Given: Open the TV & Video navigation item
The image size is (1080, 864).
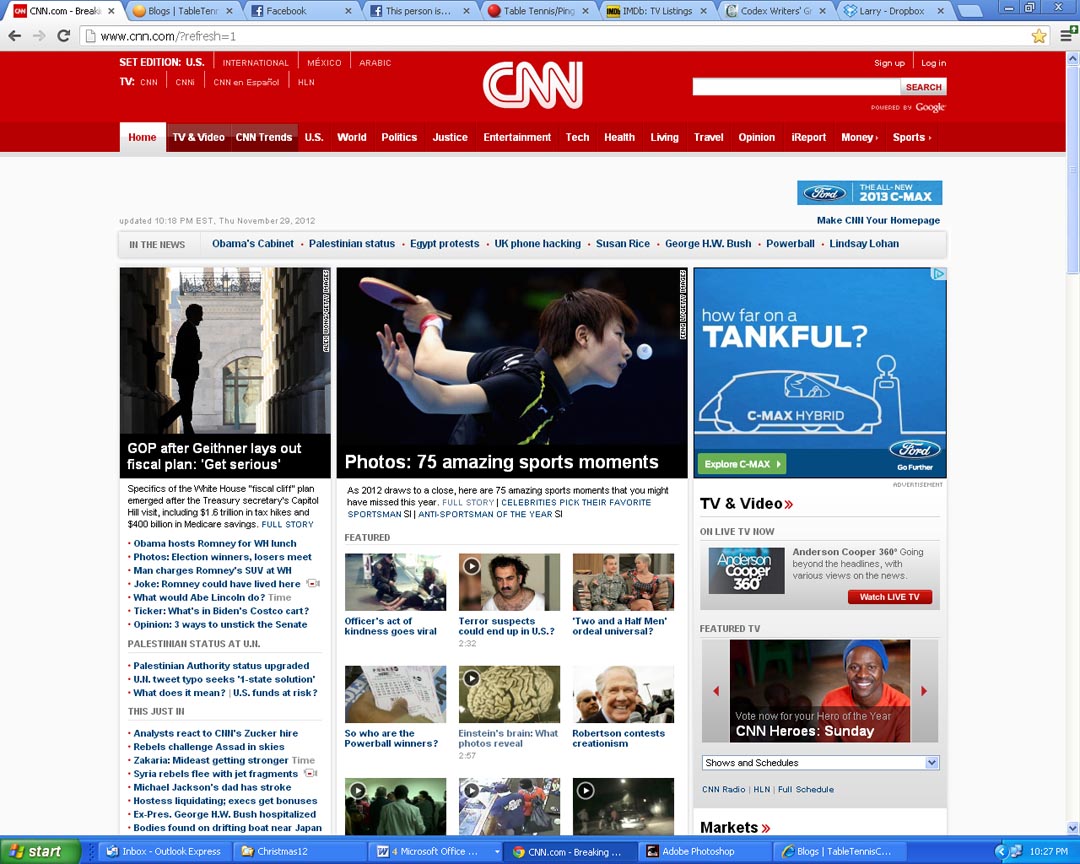Looking at the screenshot, I should click(198, 137).
